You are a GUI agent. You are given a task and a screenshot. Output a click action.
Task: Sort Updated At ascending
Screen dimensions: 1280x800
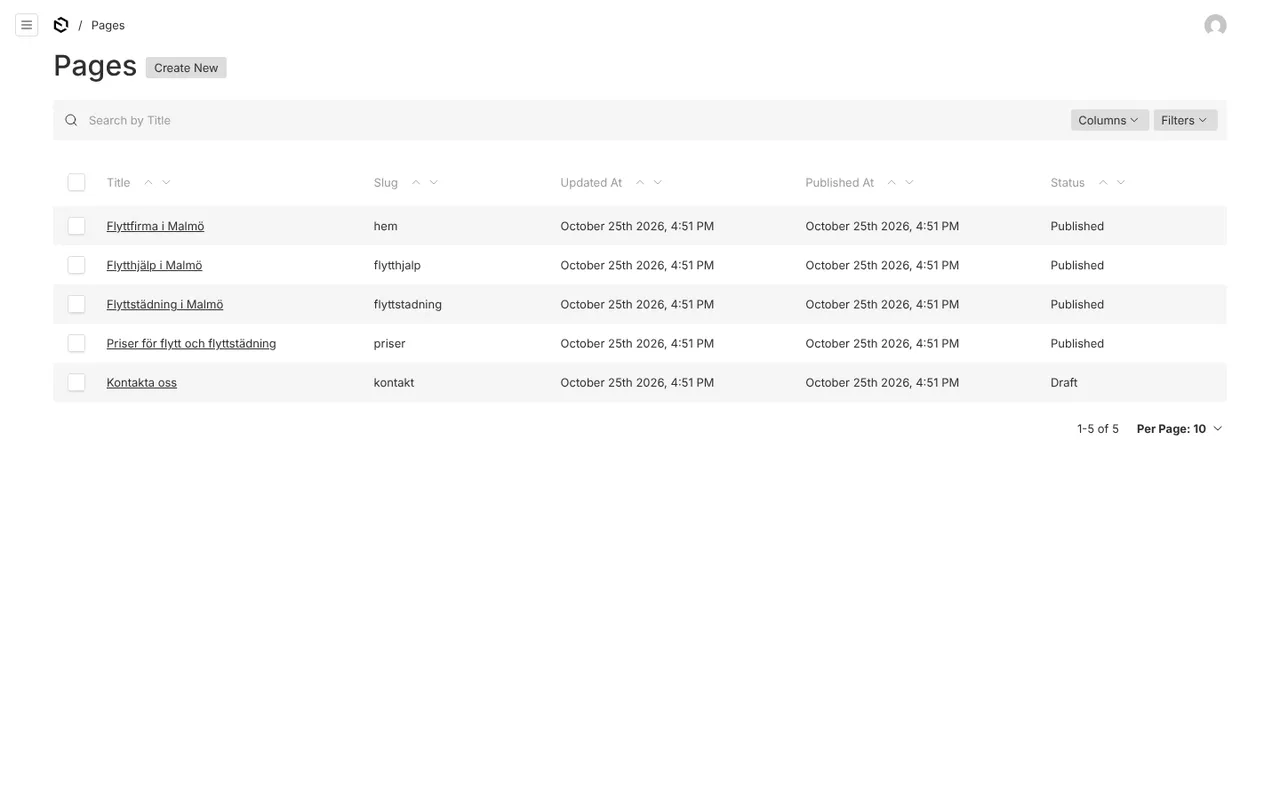point(640,182)
